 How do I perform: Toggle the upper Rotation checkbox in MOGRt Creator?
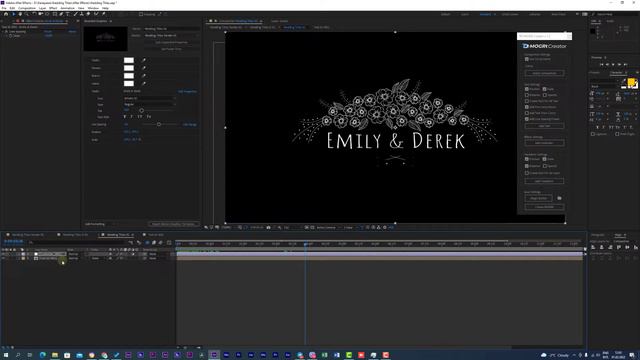point(527,95)
